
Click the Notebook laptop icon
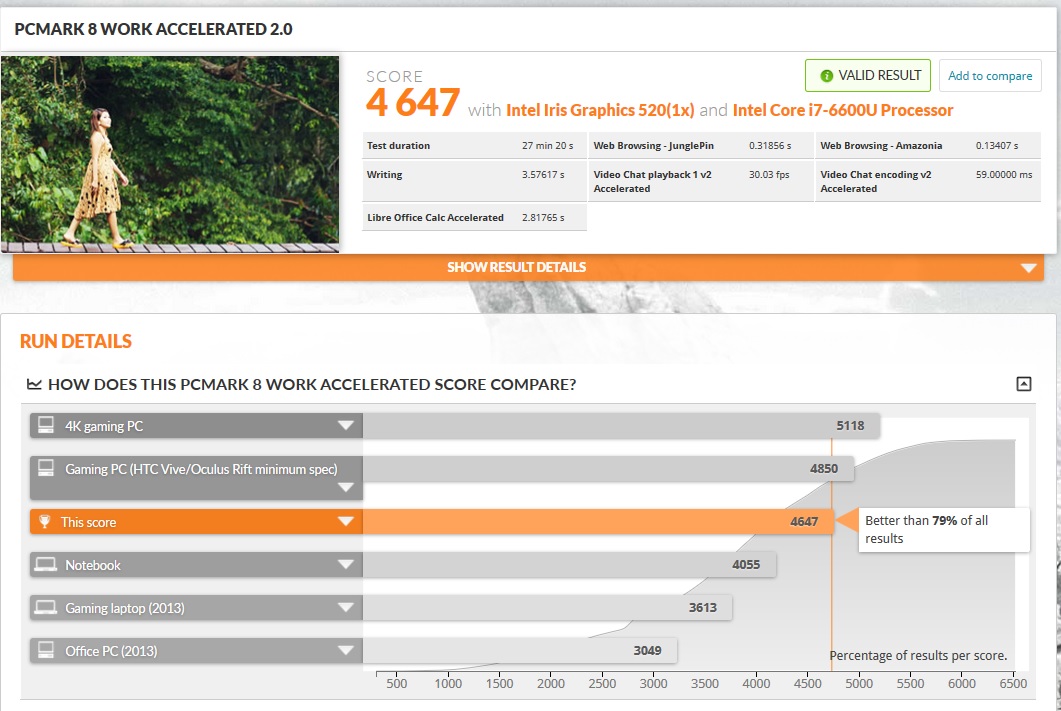pos(45,564)
